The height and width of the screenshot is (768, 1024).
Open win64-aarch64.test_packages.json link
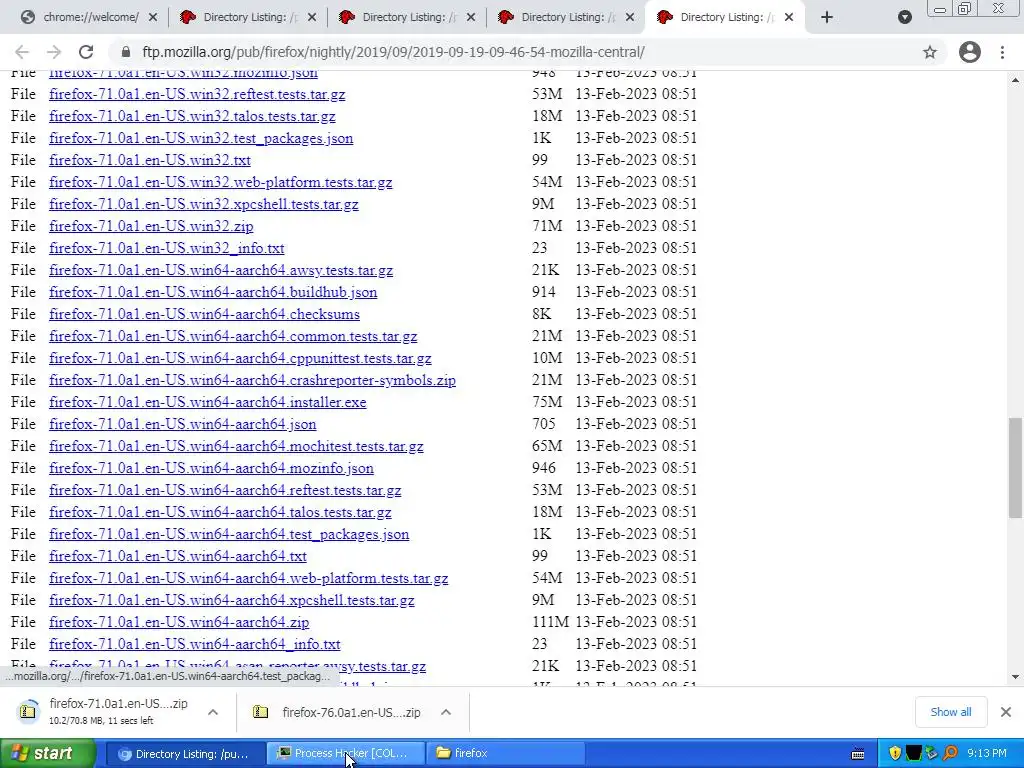tap(229, 534)
